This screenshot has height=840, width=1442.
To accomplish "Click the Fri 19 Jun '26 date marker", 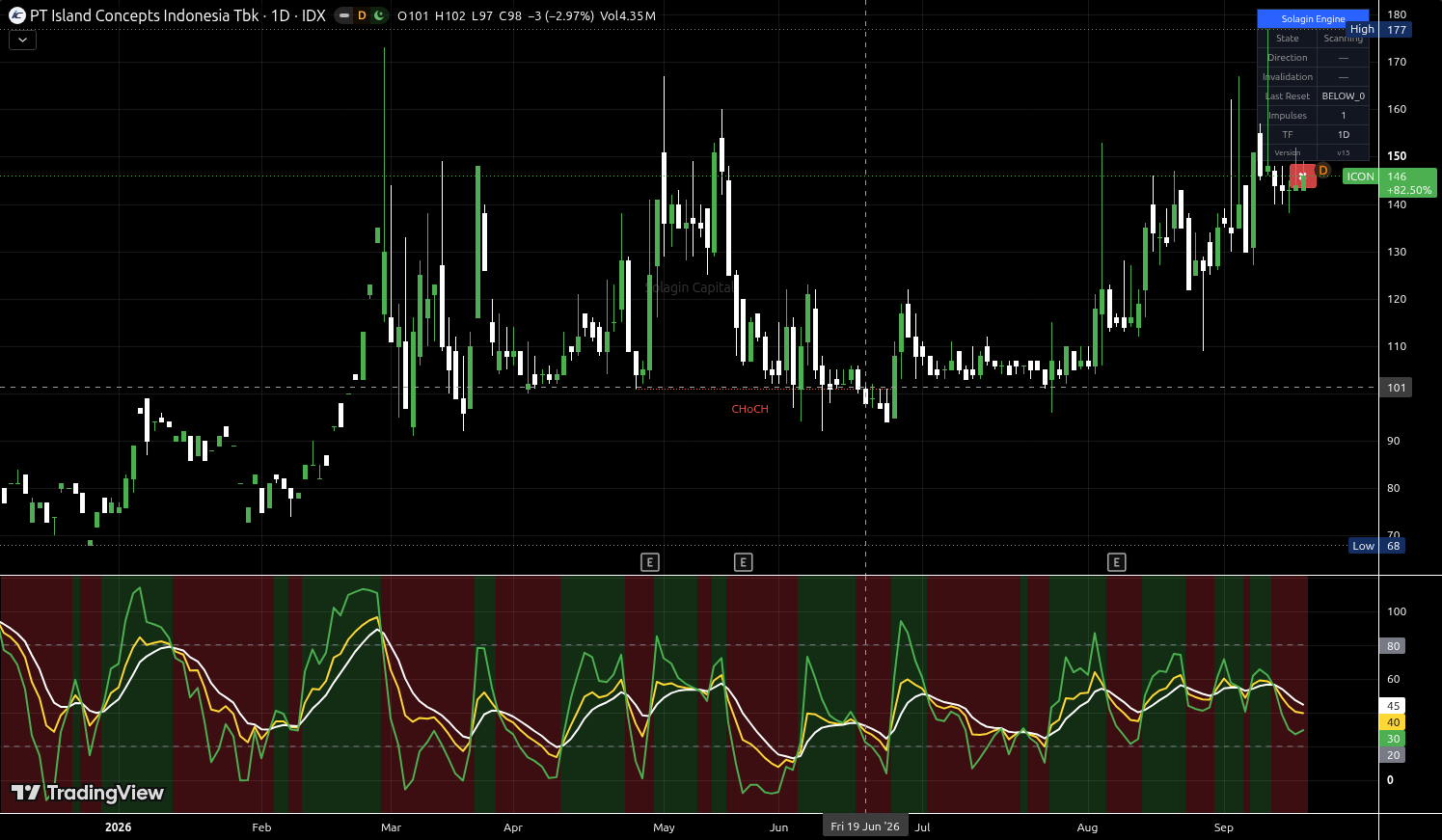I will point(865,826).
